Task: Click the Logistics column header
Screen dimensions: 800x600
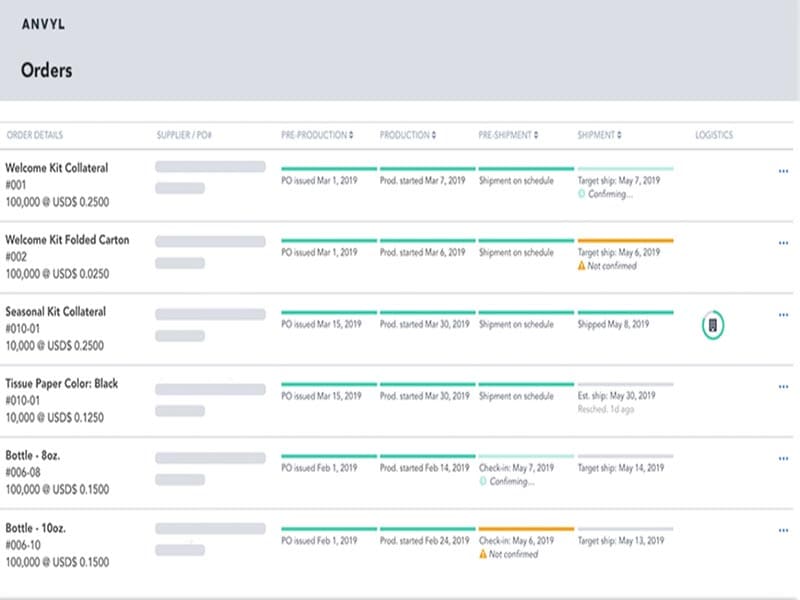Action: click(x=714, y=135)
